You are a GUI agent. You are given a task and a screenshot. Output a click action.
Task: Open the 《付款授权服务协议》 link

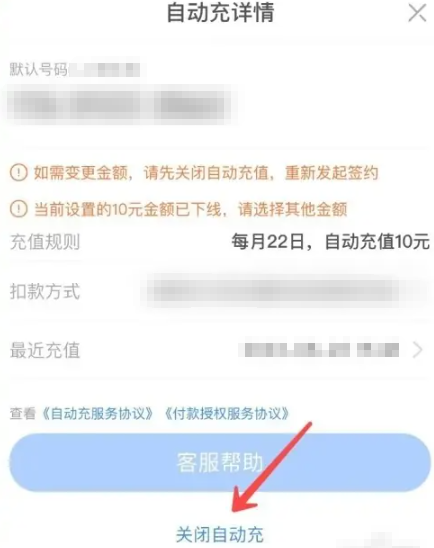[227, 414]
